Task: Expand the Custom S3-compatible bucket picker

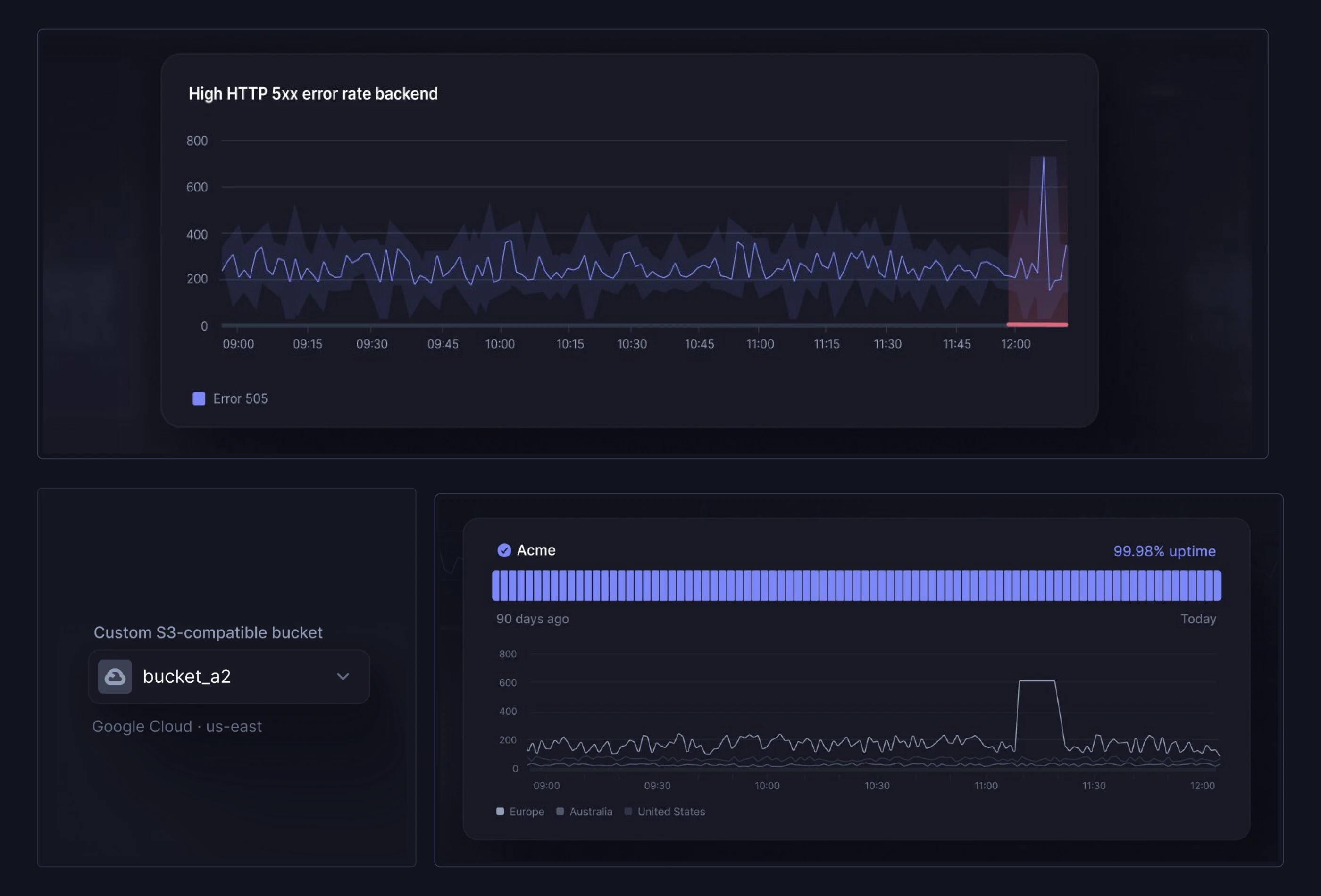Action: (228, 676)
